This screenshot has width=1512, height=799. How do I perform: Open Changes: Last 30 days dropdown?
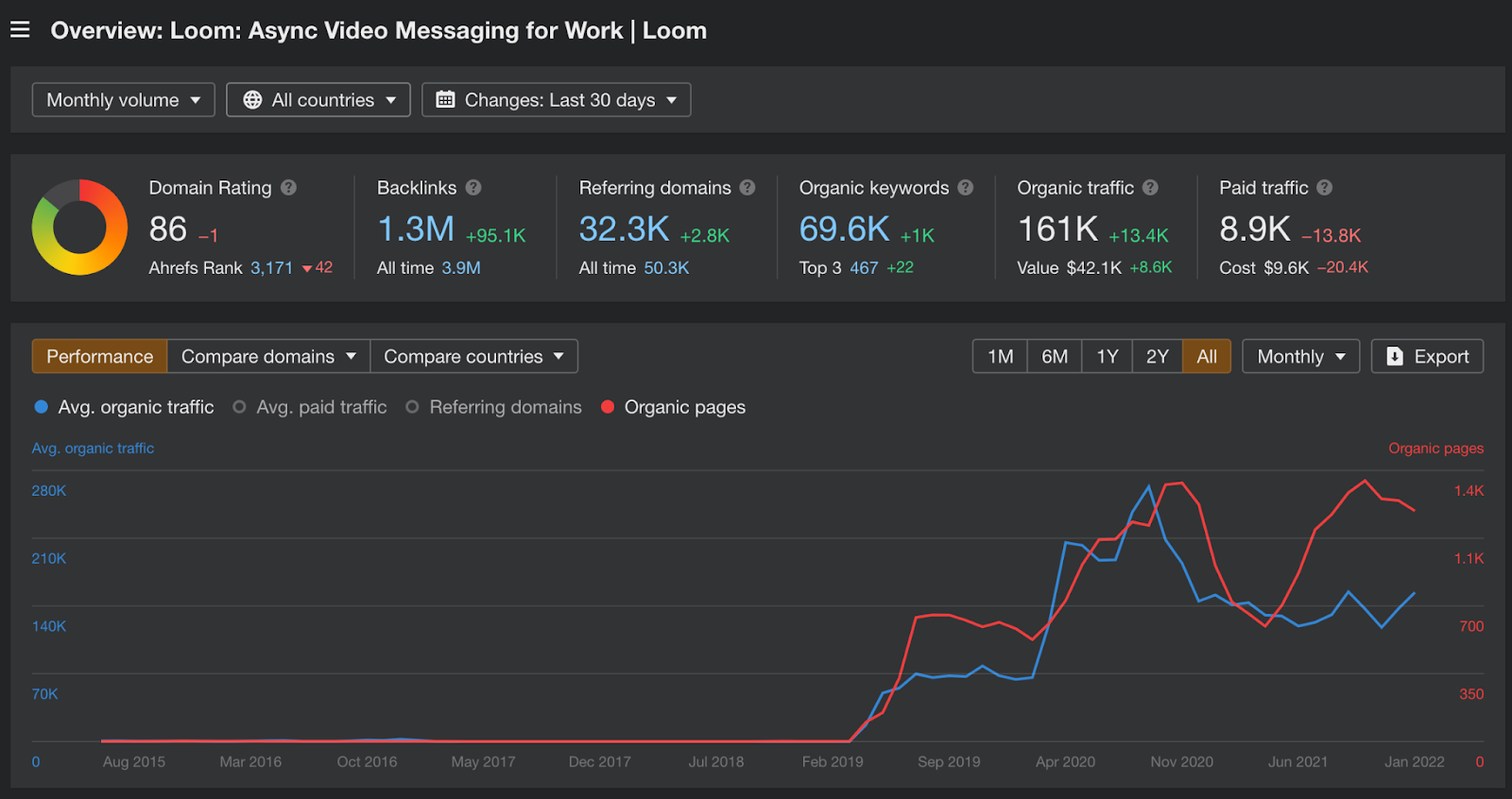pos(557,100)
